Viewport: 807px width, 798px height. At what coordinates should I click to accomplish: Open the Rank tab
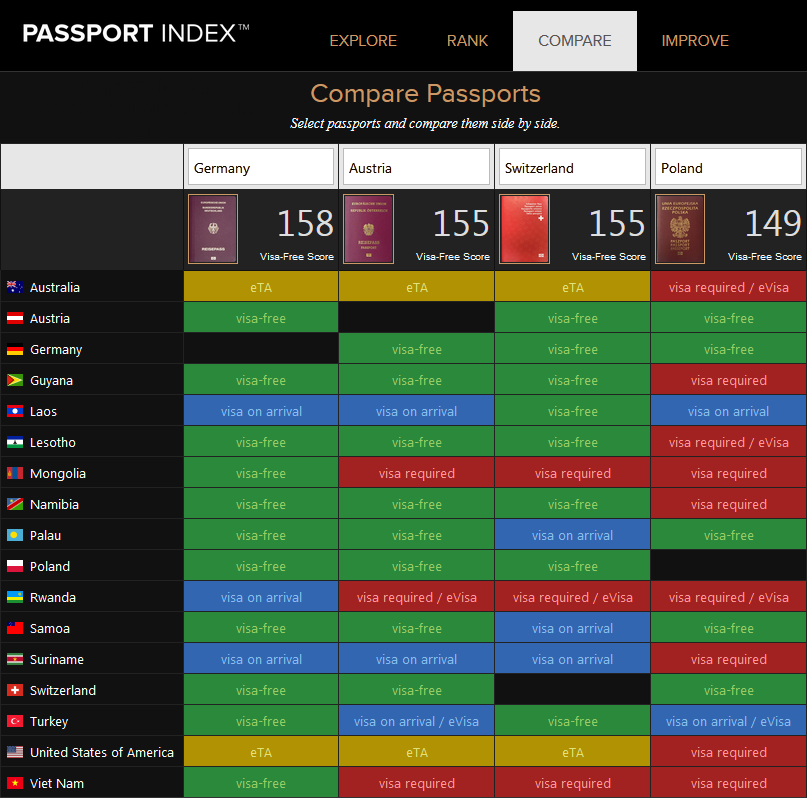[x=468, y=41]
